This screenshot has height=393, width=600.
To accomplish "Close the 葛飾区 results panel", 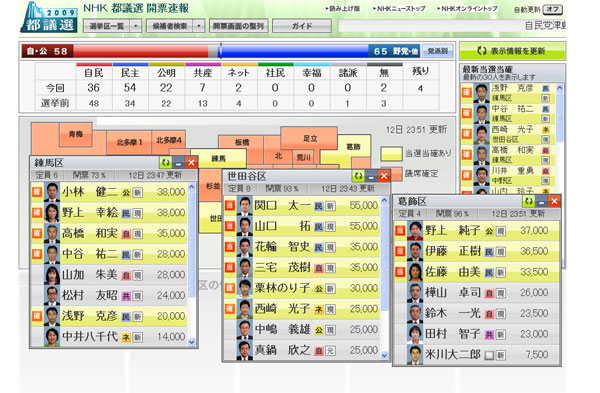I will pos(554,201).
